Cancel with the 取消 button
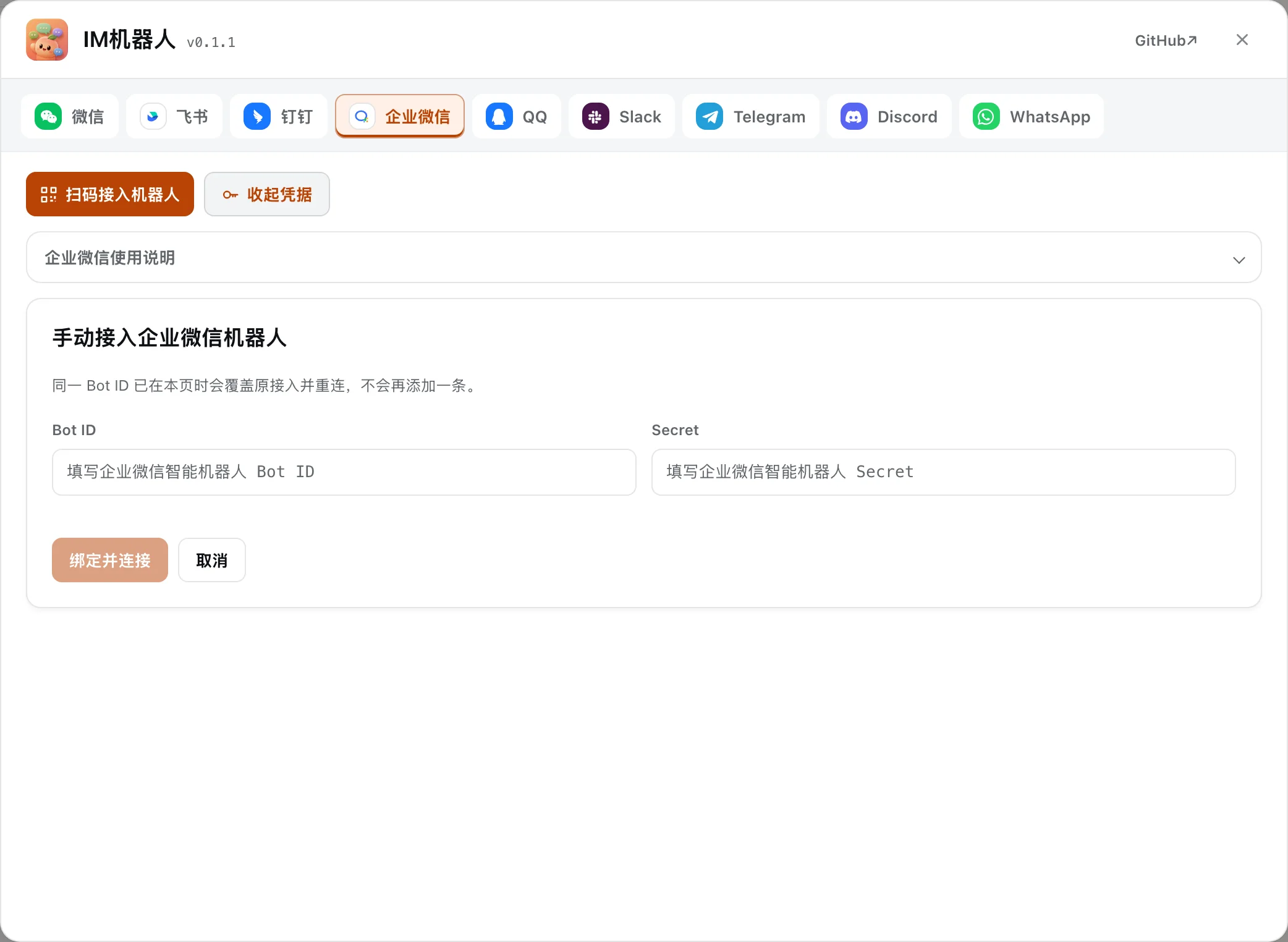The height and width of the screenshot is (942, 1288). (212, 560)
